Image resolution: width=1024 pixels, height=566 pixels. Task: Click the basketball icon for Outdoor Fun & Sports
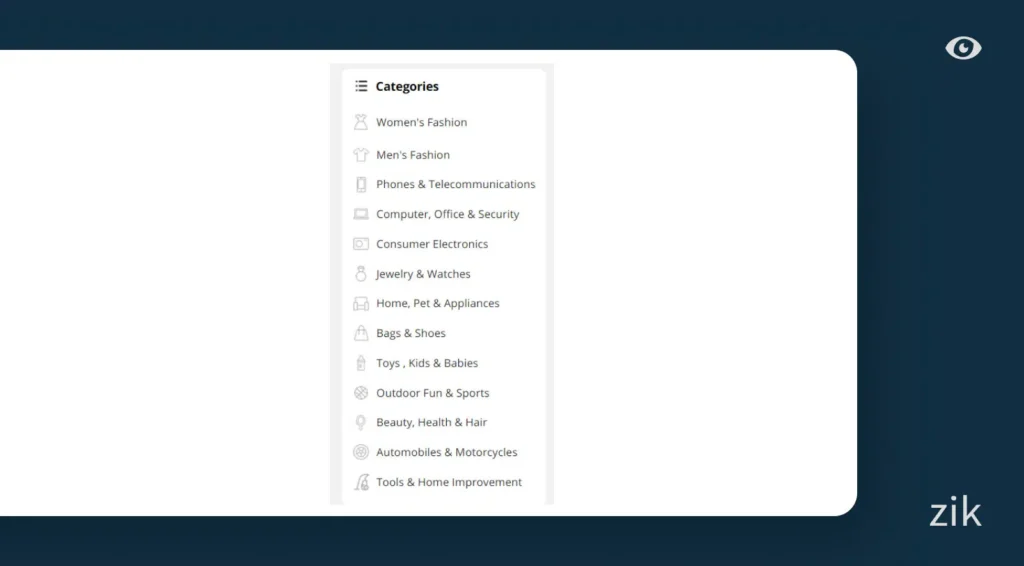(x=361, y=393)
